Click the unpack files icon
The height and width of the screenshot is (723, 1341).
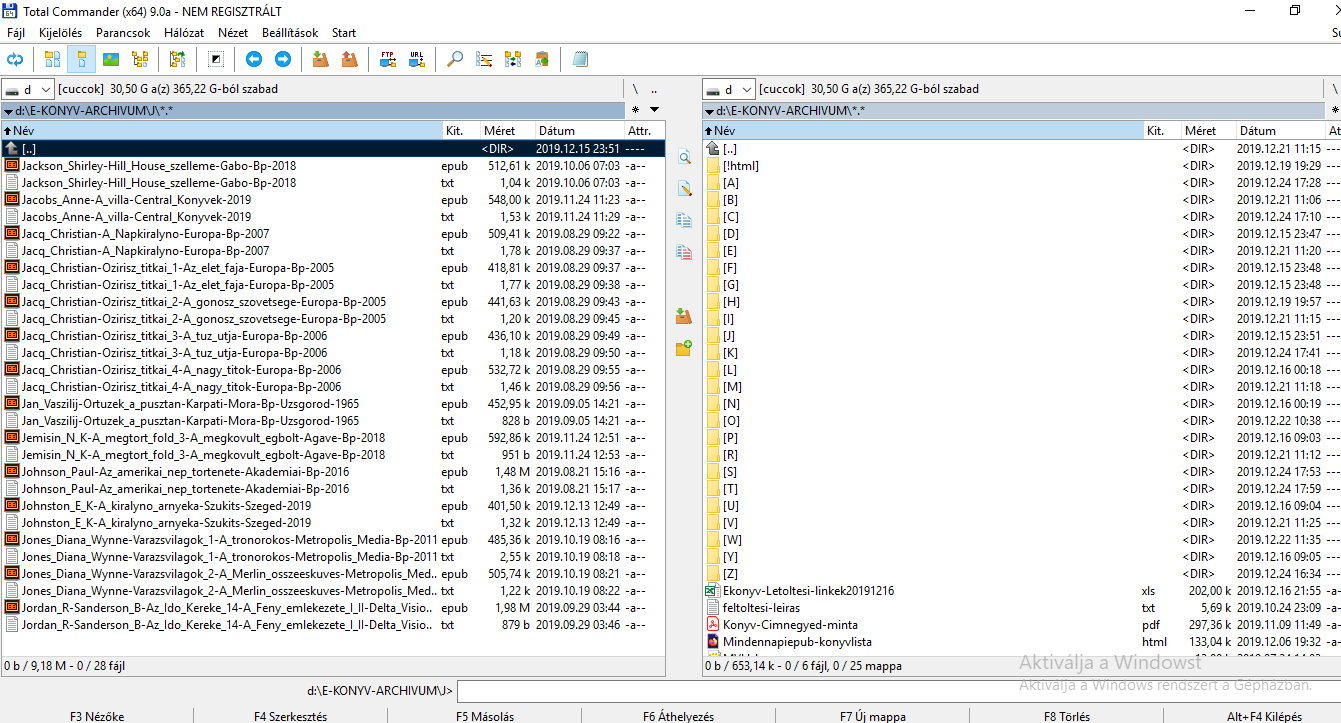pos(349,59)
